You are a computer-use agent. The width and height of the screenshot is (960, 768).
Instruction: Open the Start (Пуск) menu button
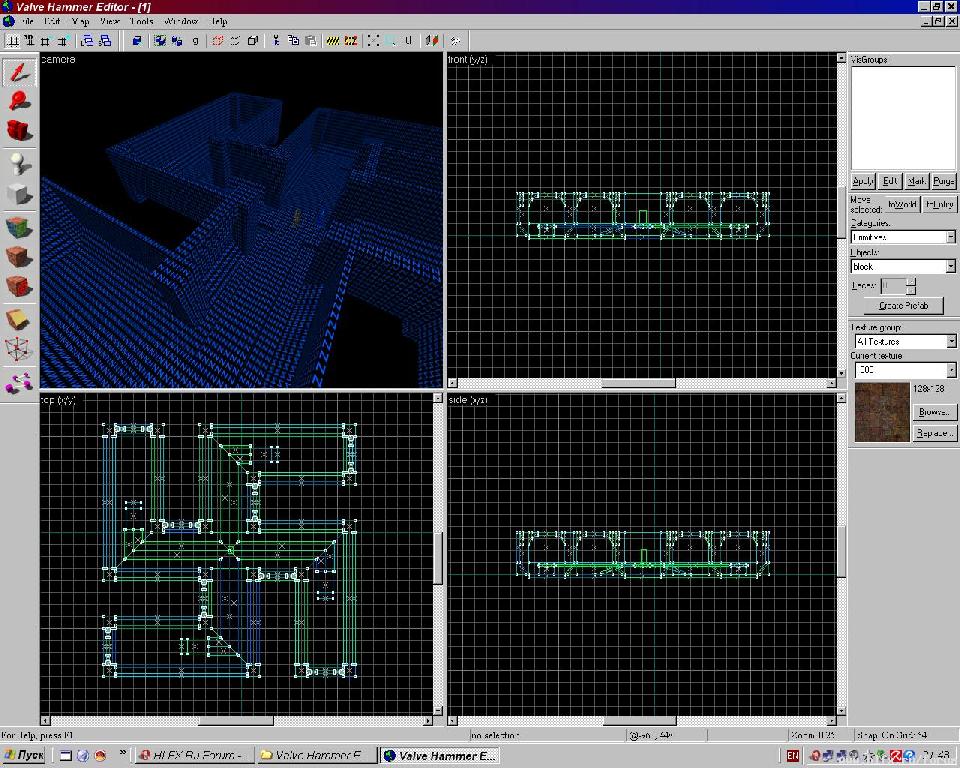coord(23,755)
